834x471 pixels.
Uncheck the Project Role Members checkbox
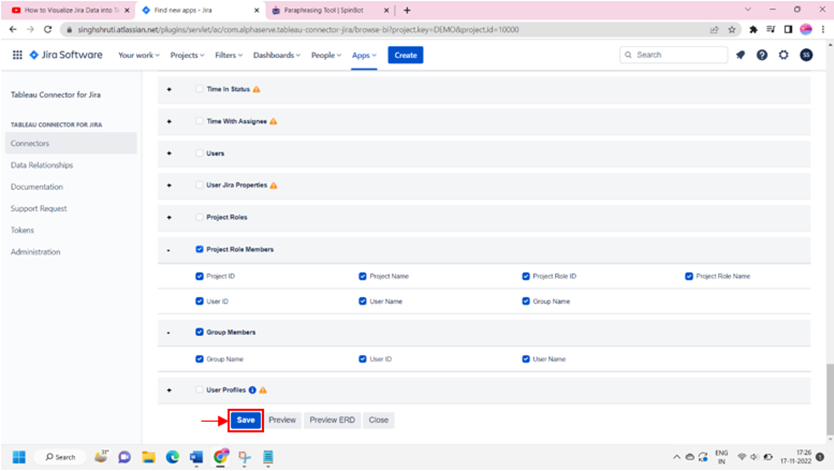(199, 249)
